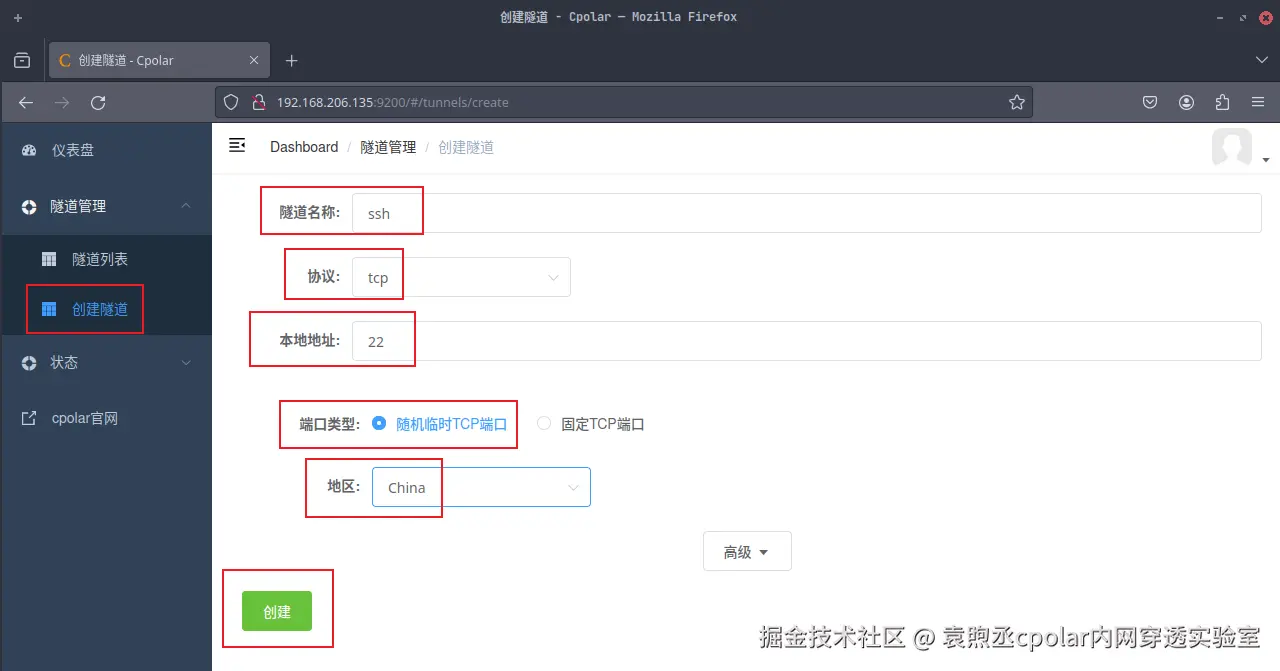Click the 隧道名称 input field
Viewport: 1280px width, 671px height.
(x=806, y=213)
